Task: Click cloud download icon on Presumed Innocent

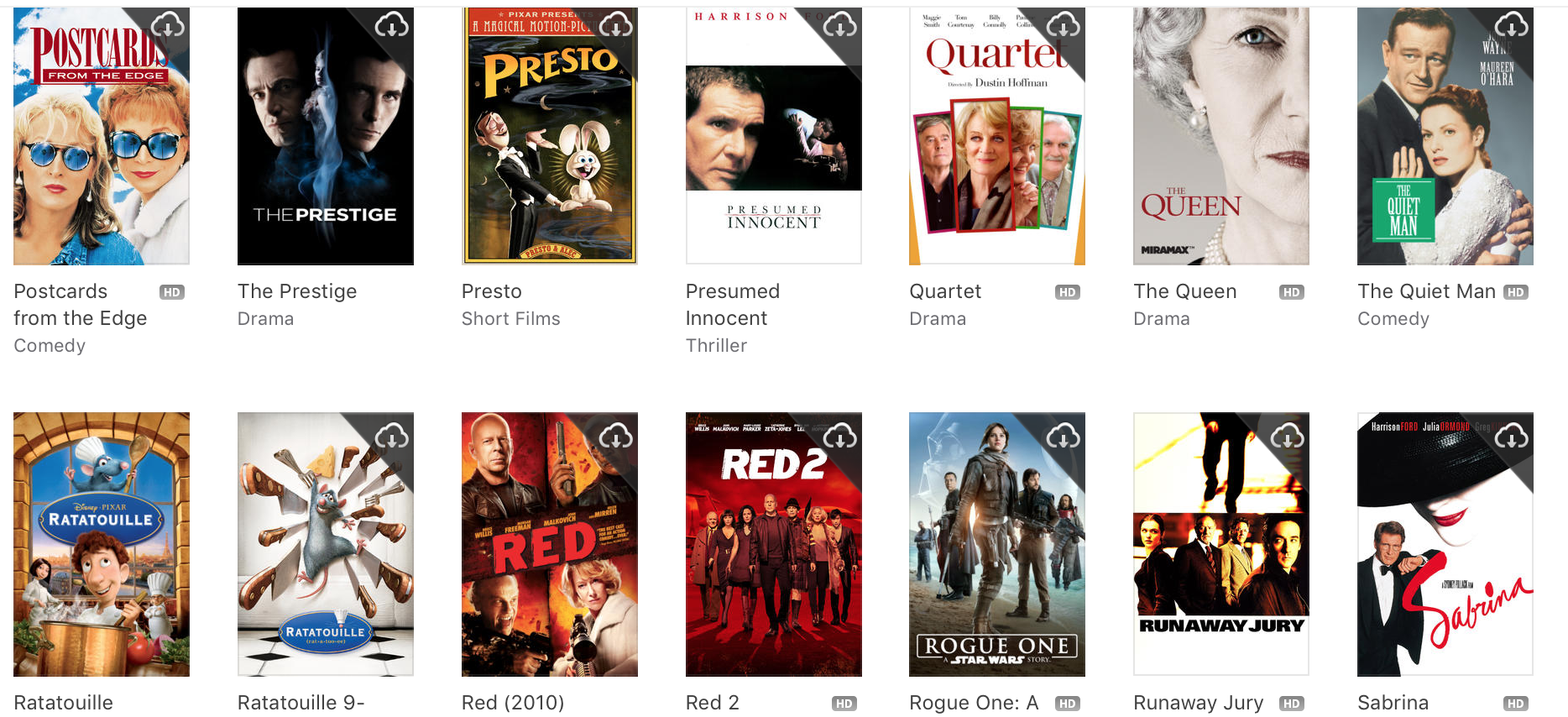Action: click(840, 26)
